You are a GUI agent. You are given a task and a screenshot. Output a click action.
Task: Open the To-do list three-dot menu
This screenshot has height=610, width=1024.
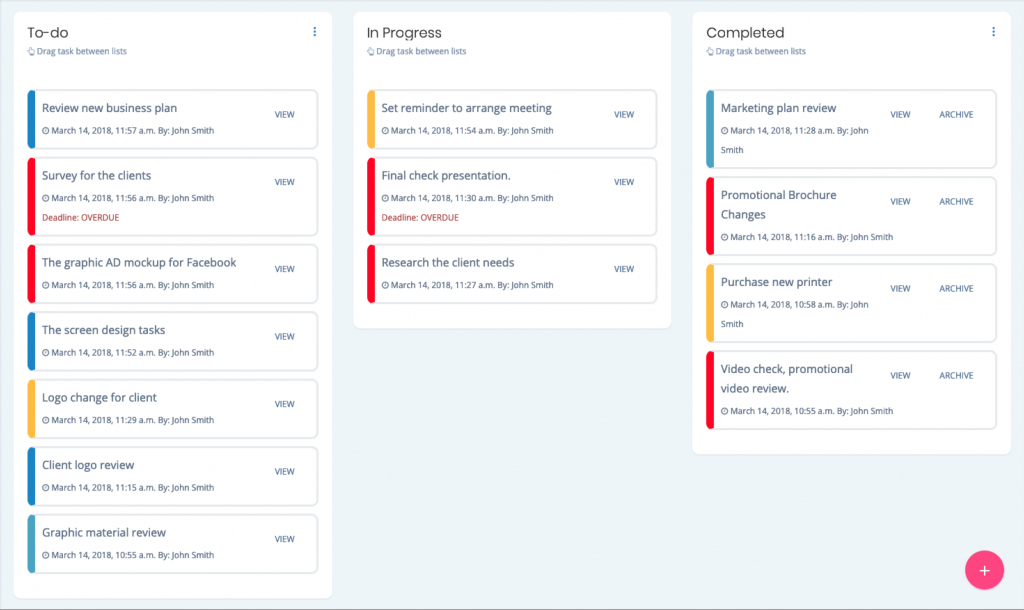315,32
